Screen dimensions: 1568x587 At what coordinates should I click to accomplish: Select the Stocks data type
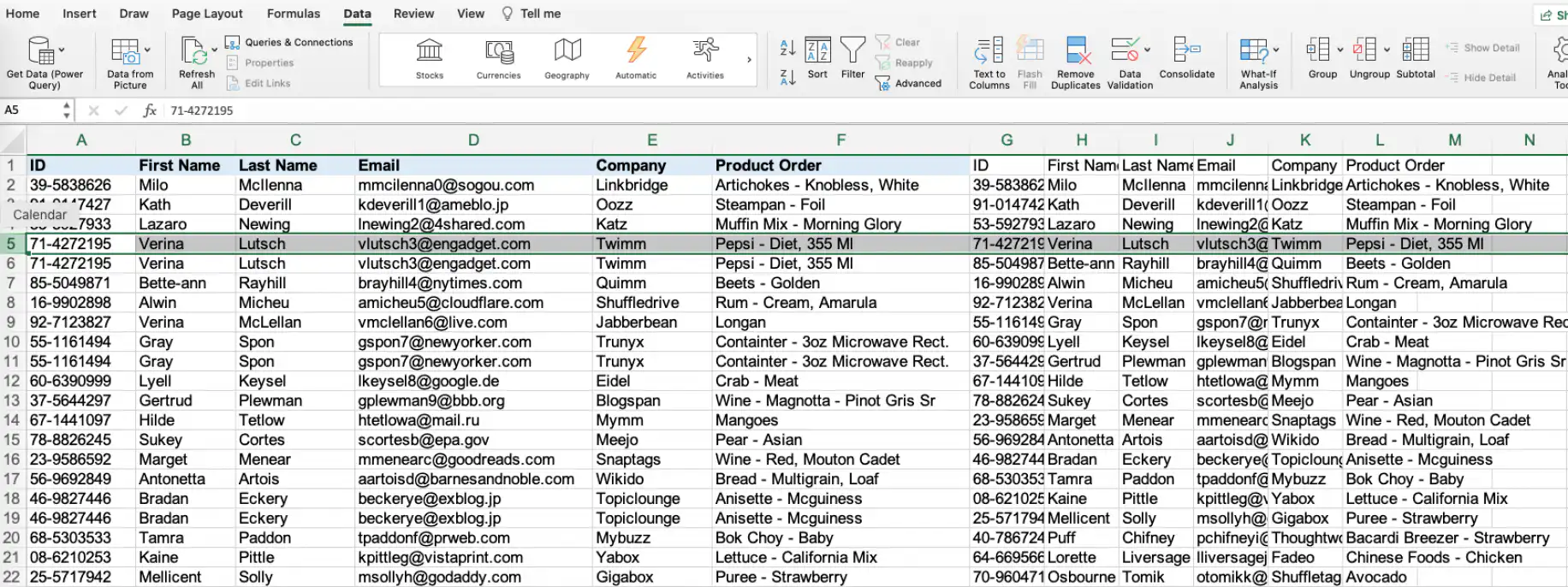click(430, 58)
